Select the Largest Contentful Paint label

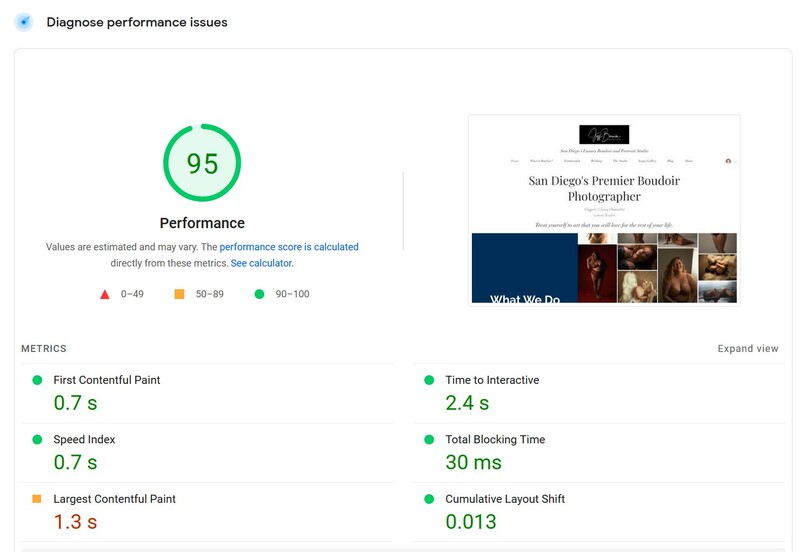pos(114,499)
